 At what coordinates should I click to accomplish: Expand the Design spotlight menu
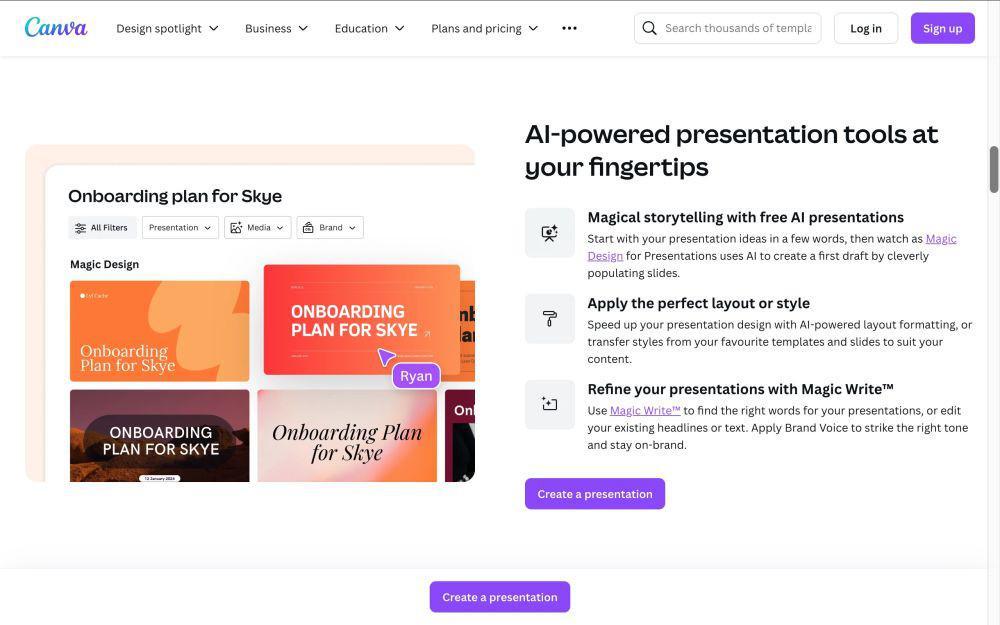point(167,28)
